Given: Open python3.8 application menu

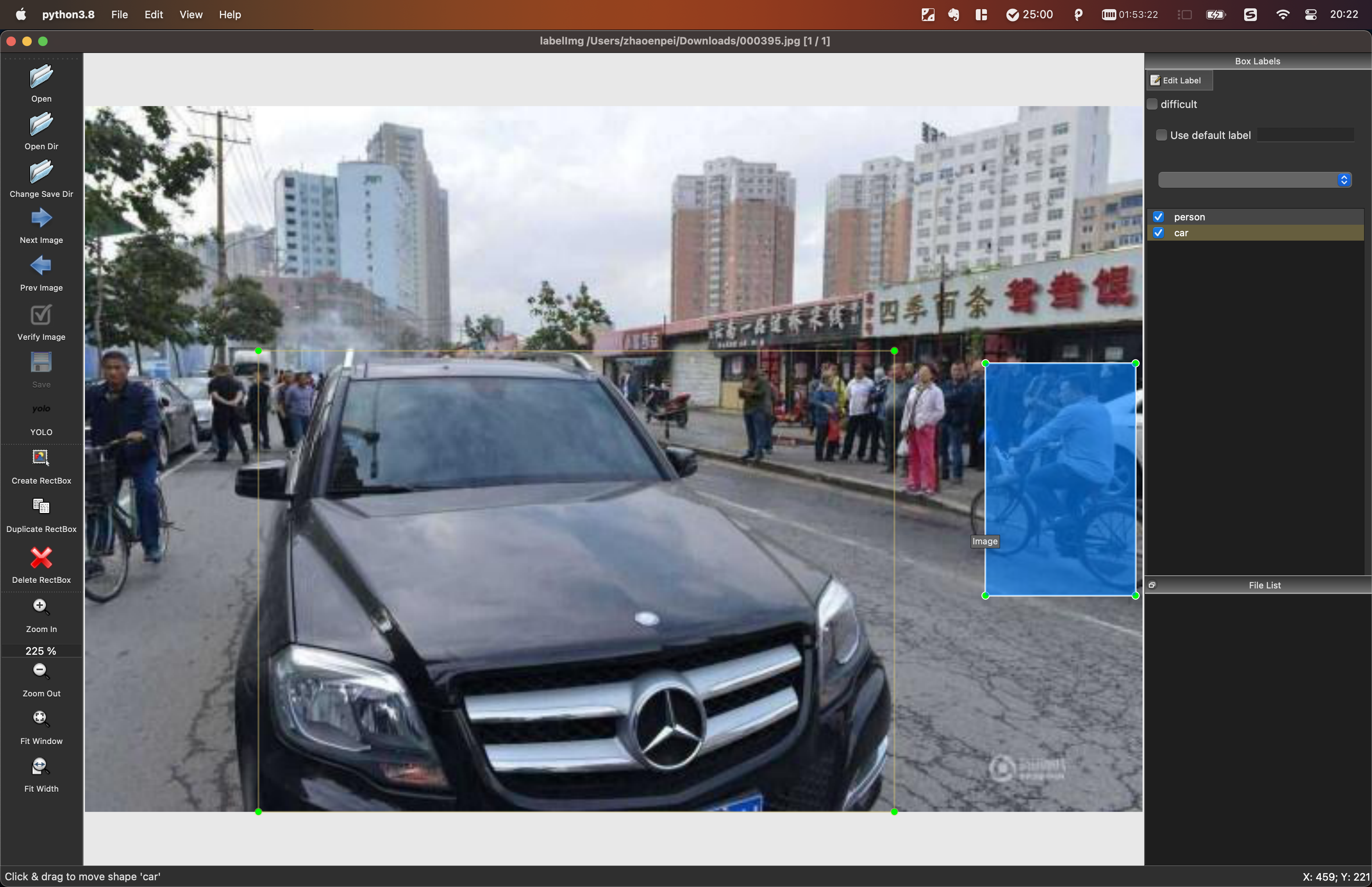Looking at the screenshot, I should (x=68, y=14).
